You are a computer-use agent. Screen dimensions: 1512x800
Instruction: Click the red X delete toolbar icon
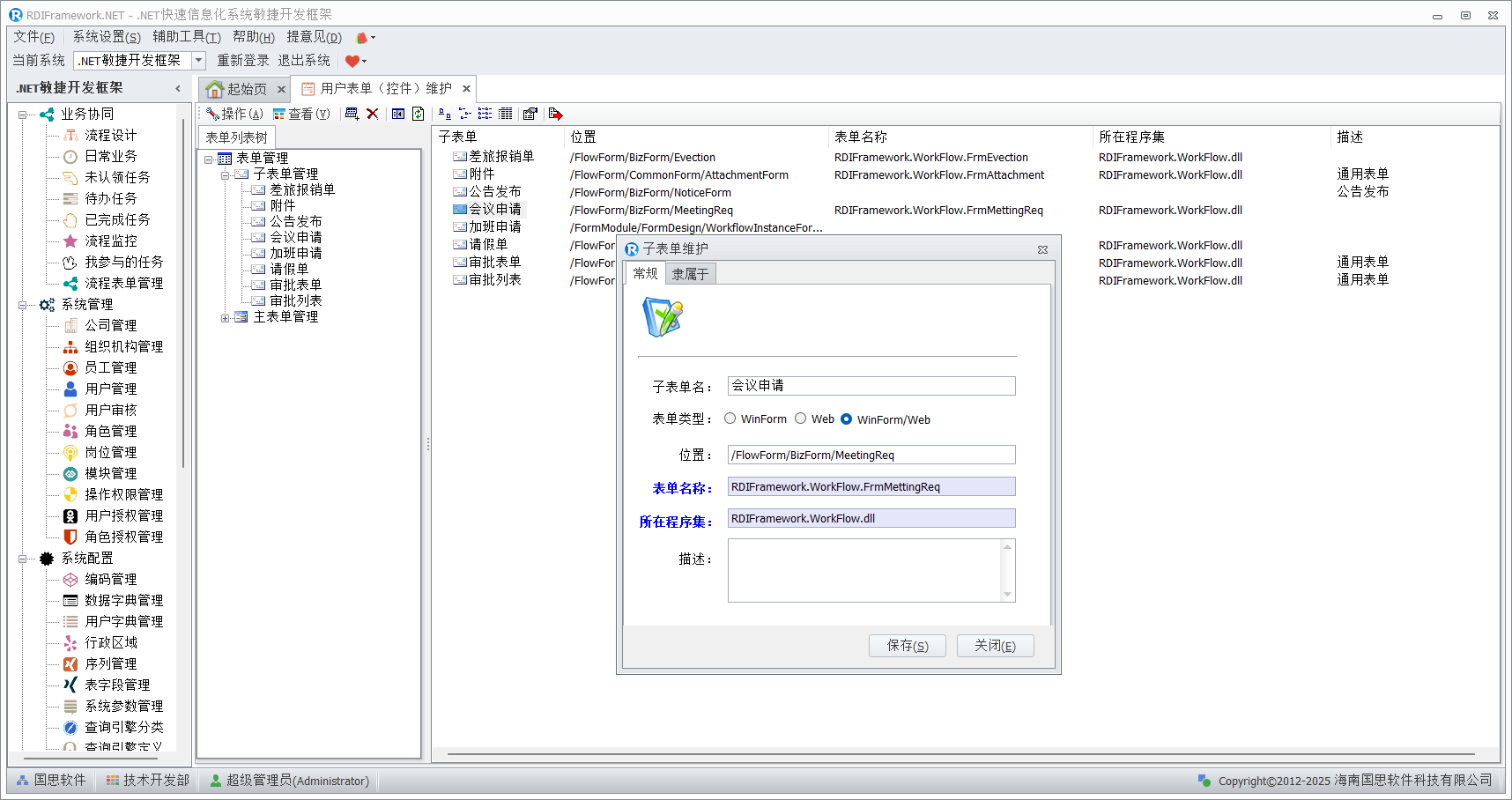coord(373,114)
